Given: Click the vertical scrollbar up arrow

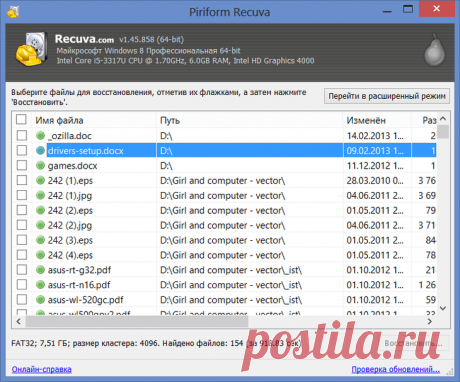Looking at the screenshot, I should pyautogui.click(x=443, y=119).
